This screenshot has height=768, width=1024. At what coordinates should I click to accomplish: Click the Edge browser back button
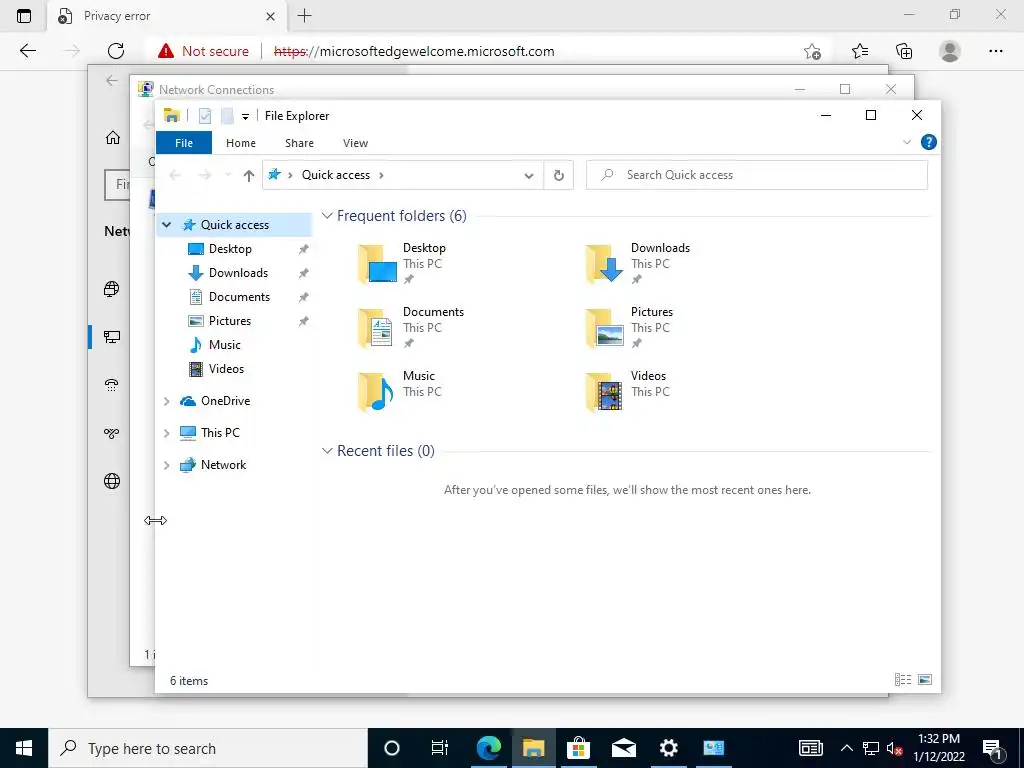point(27,51)
